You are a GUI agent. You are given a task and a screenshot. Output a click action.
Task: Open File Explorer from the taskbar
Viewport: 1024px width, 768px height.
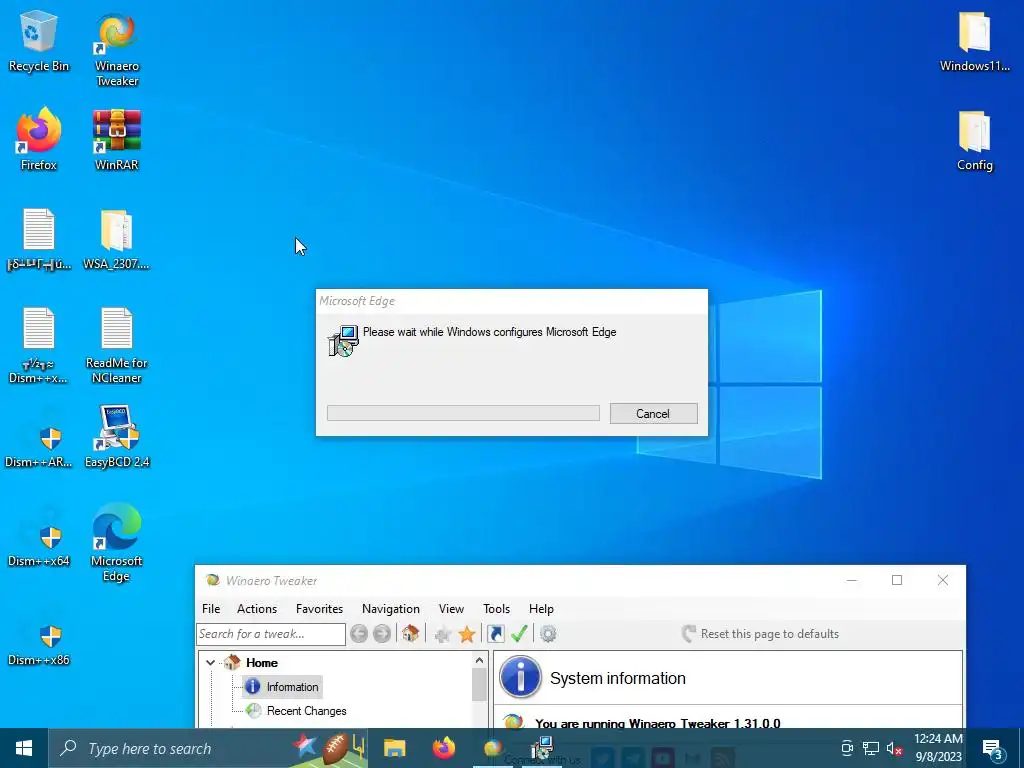[x=394, y=748]
